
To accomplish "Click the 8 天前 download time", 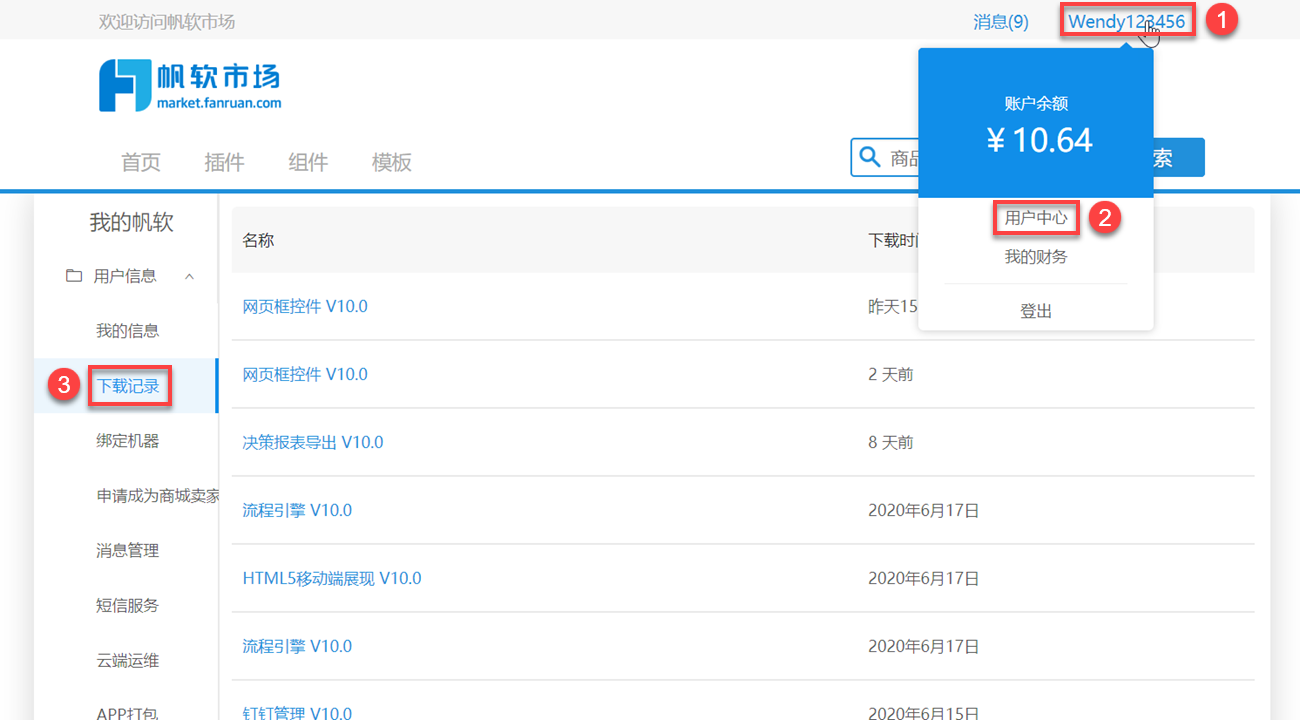I will pos(891,442).
